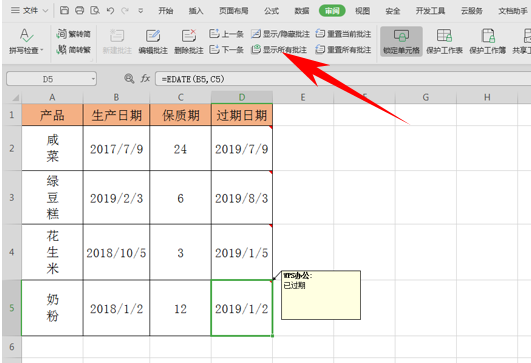Click the select-all corner of the sheet
The width and height of the screenshot is (531, 363).
click(12, 98)
